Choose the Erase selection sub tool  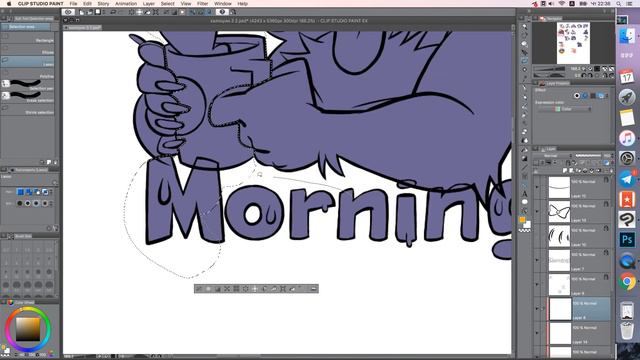tap(28, 97)
